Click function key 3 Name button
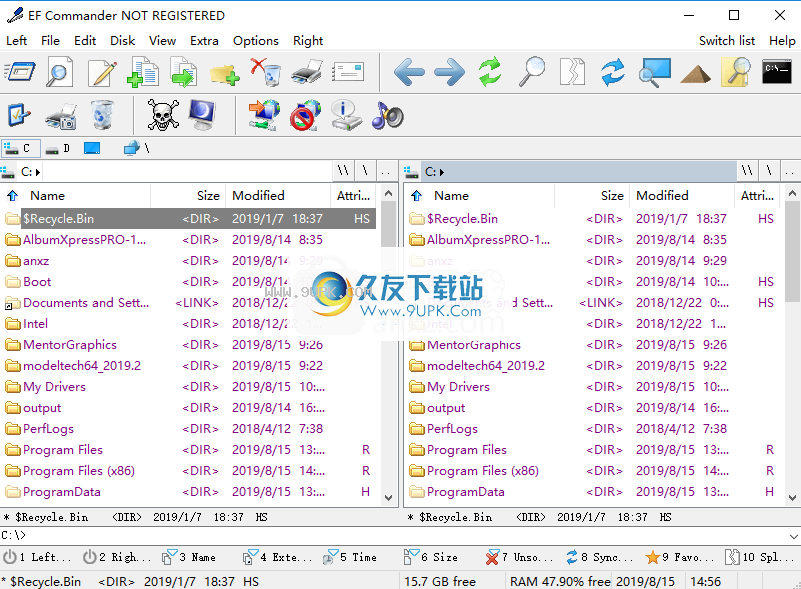This screenshot has width=801, height=589. [x=189, y=557]
